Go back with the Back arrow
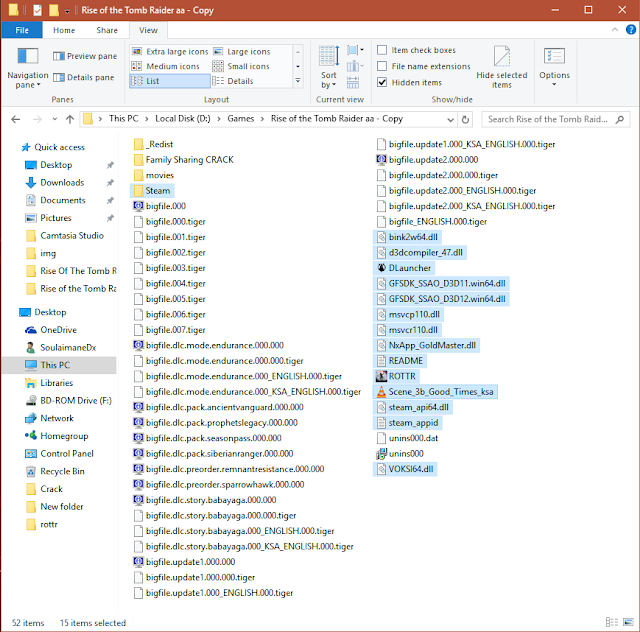640x632 pixels. tap(16, 119)
